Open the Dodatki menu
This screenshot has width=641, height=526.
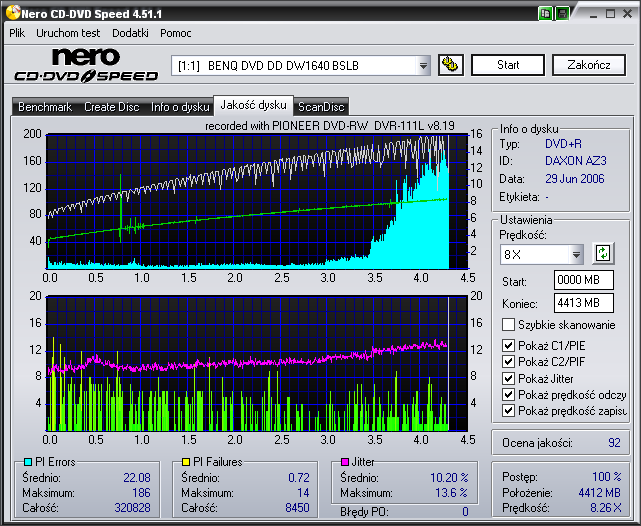[x=130, y=33]
